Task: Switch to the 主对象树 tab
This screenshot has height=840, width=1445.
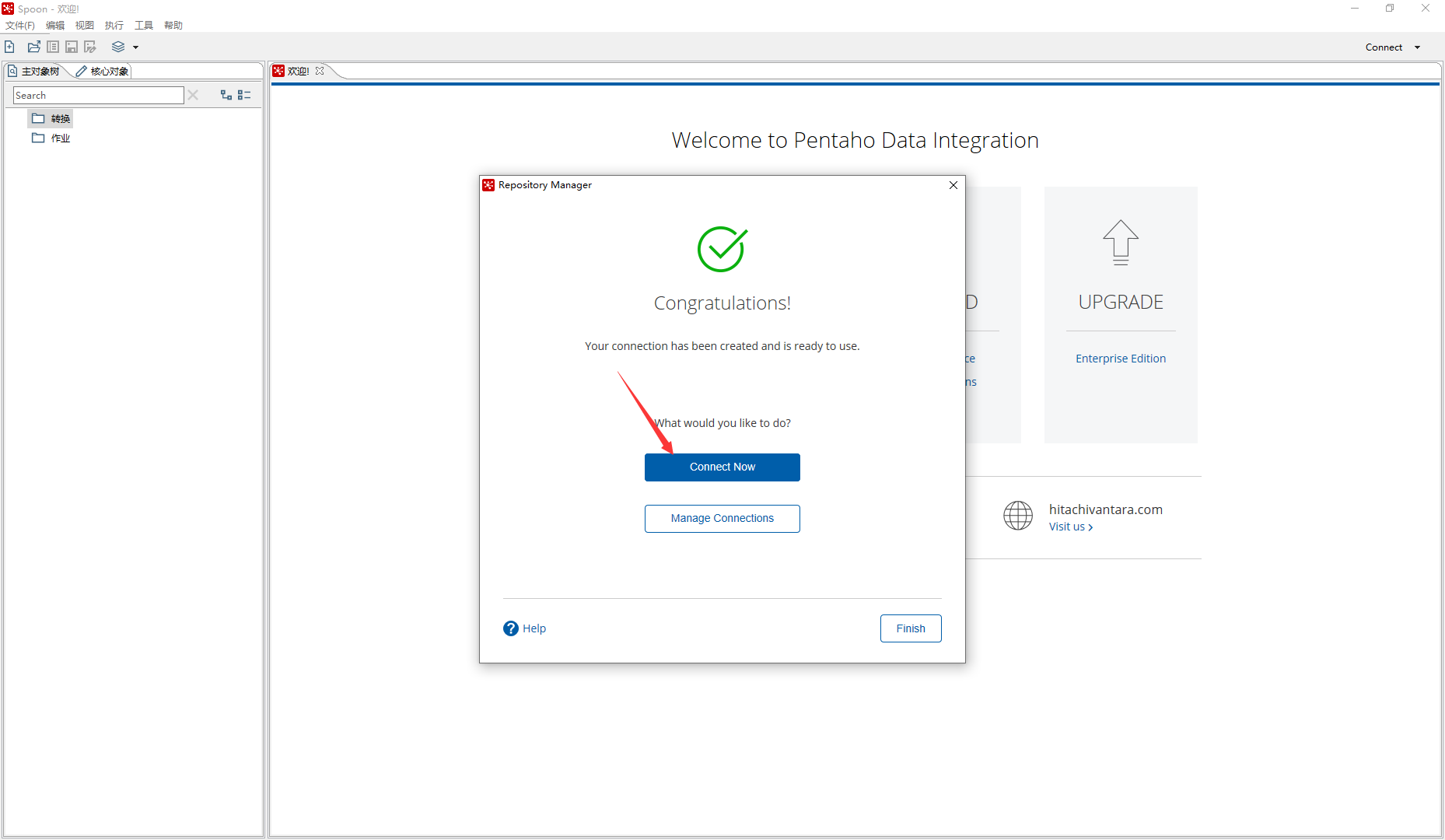Action: click(x=34, y=72)
